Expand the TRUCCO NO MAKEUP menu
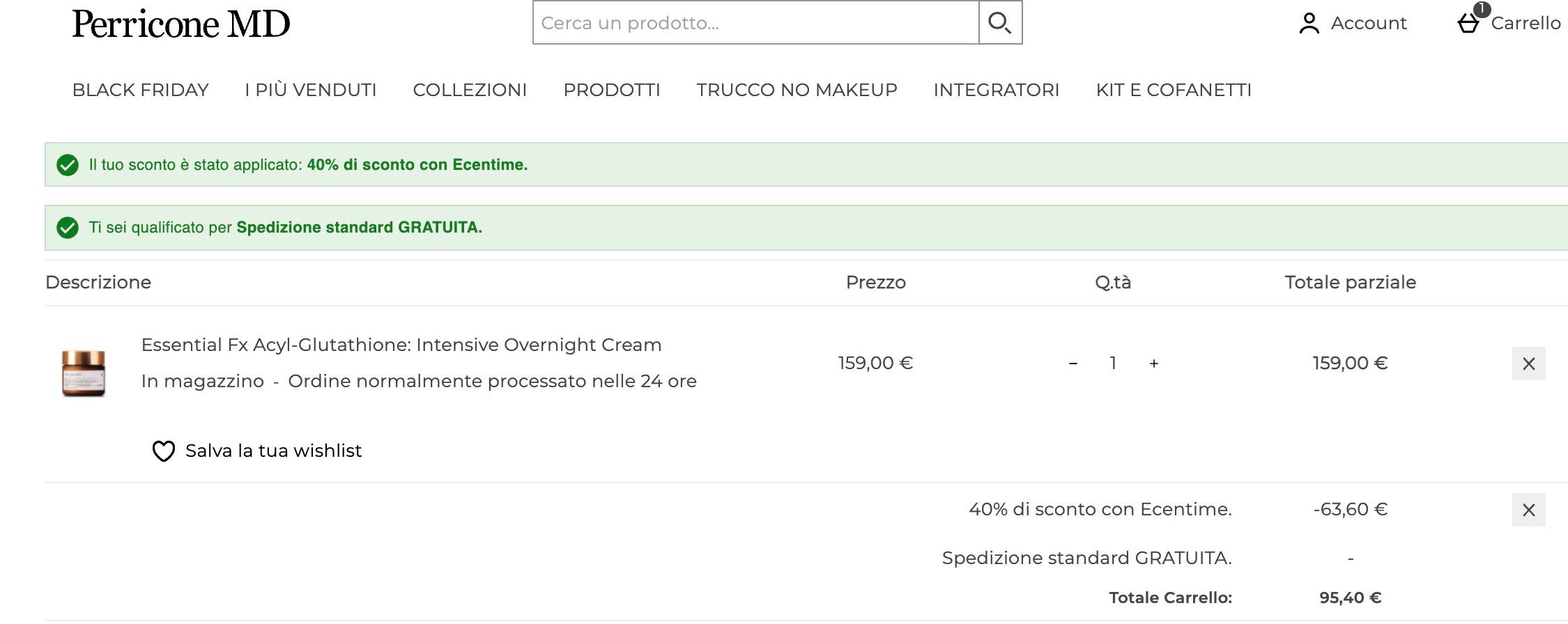The width and height of the screenshot is (1568, 624). [x=797, y=90]
